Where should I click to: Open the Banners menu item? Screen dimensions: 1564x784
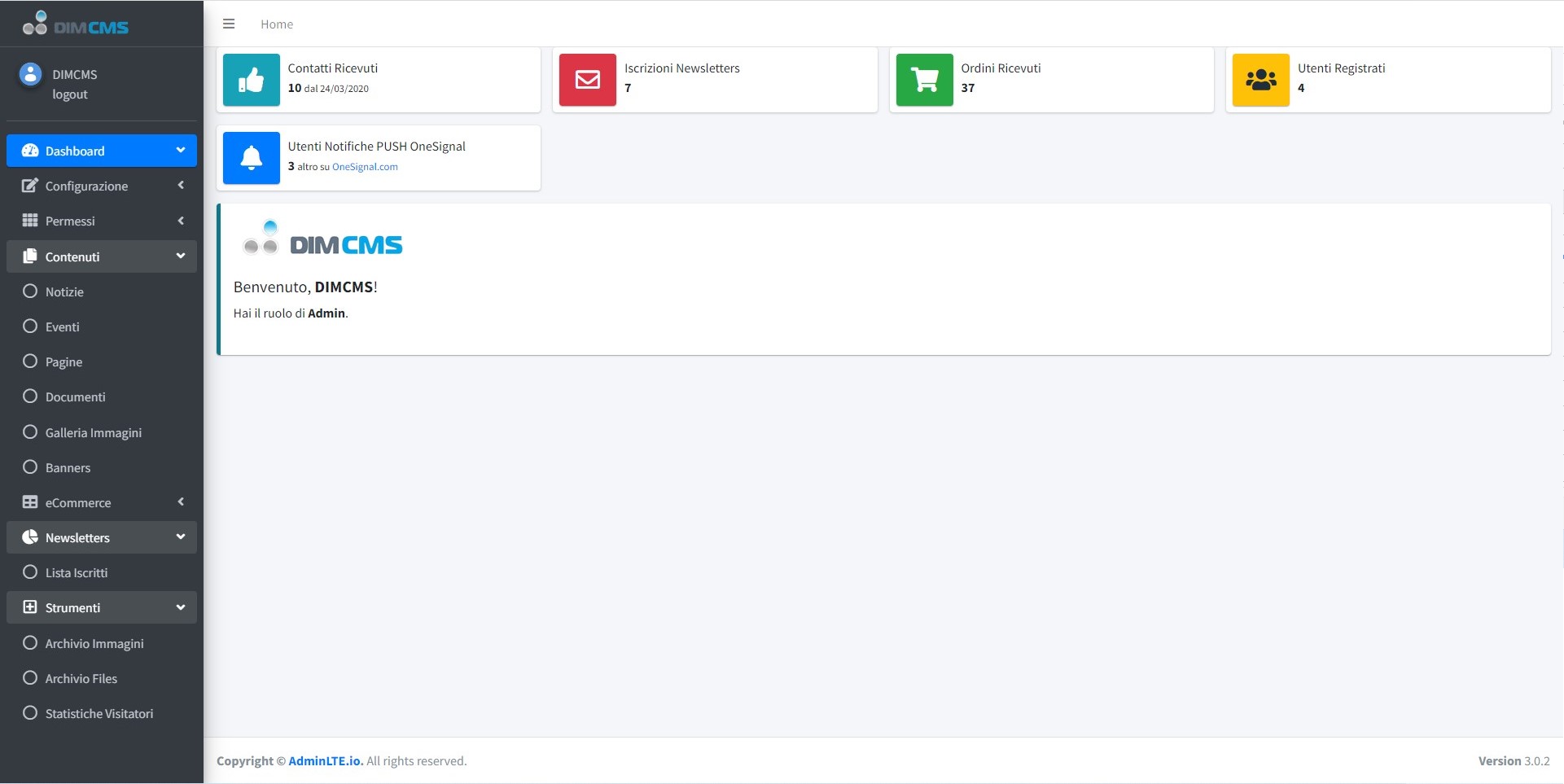tap(102, 467)
